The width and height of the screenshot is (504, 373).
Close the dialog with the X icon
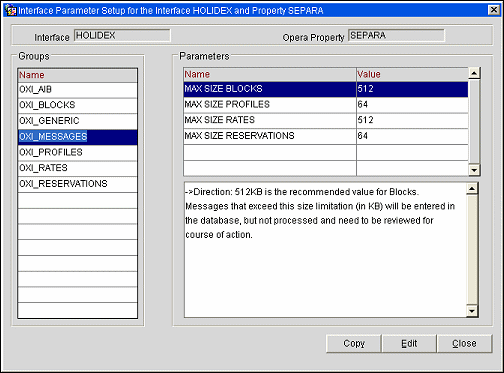494,10
